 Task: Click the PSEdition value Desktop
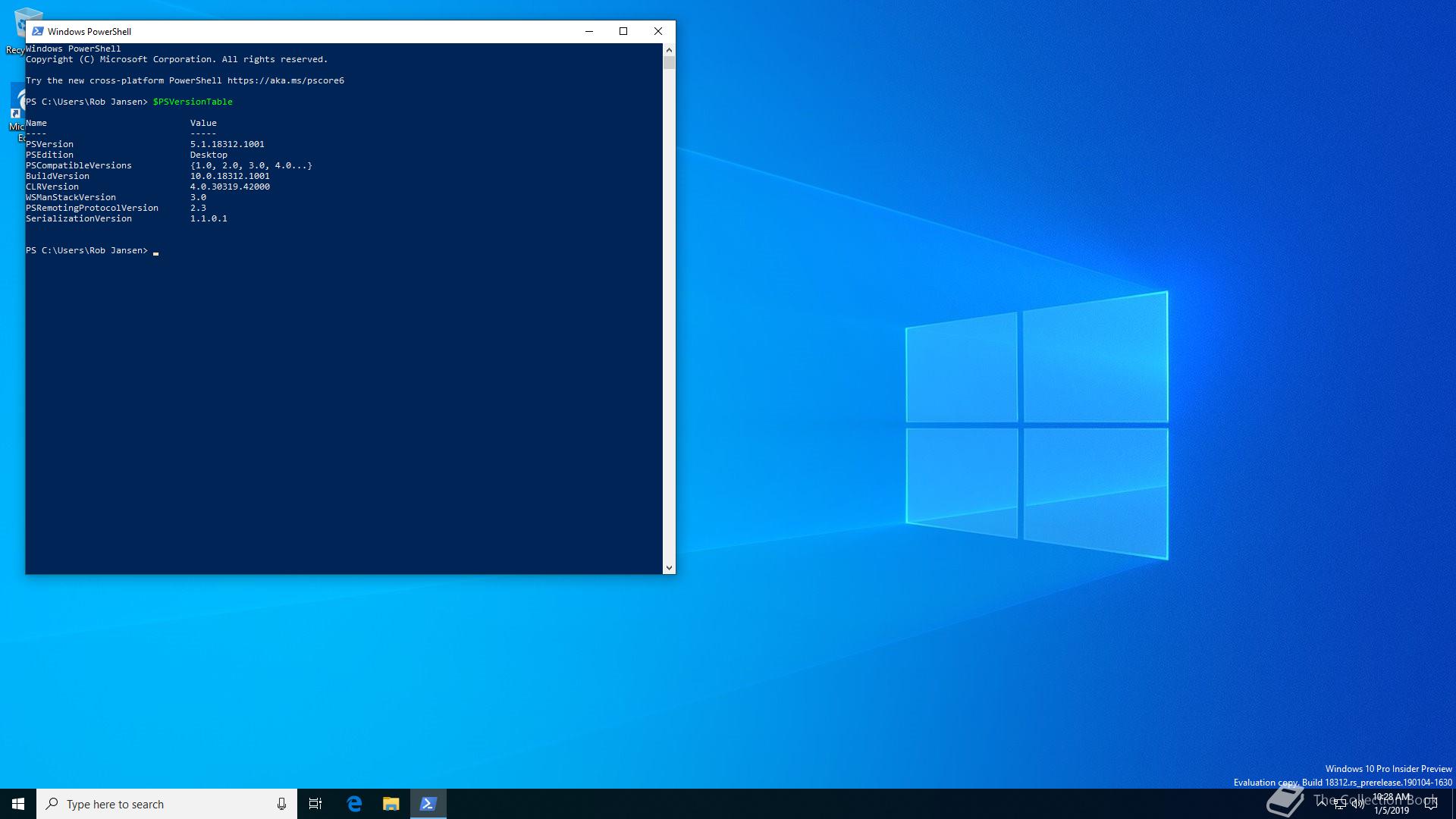(x=209, y=155)
